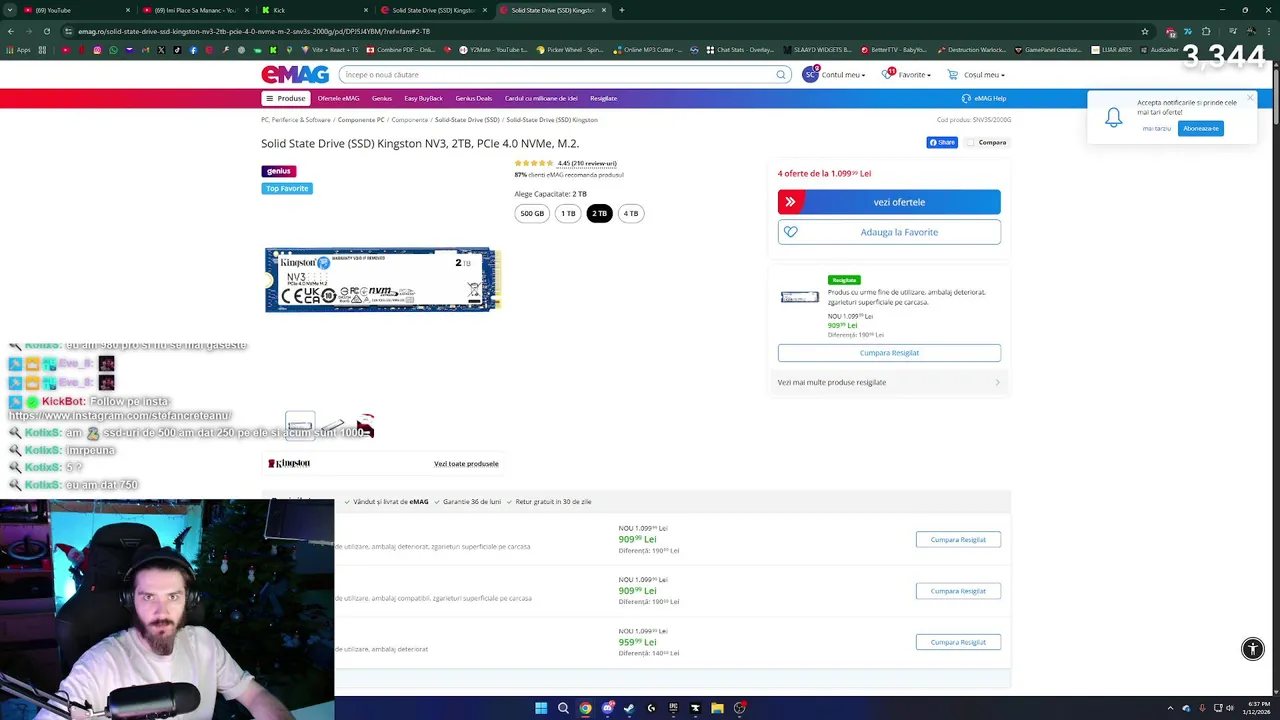The height and width of the screenshot is (720, 1280).
Task: Open the Contul meu dropdown
Action: 842,75
